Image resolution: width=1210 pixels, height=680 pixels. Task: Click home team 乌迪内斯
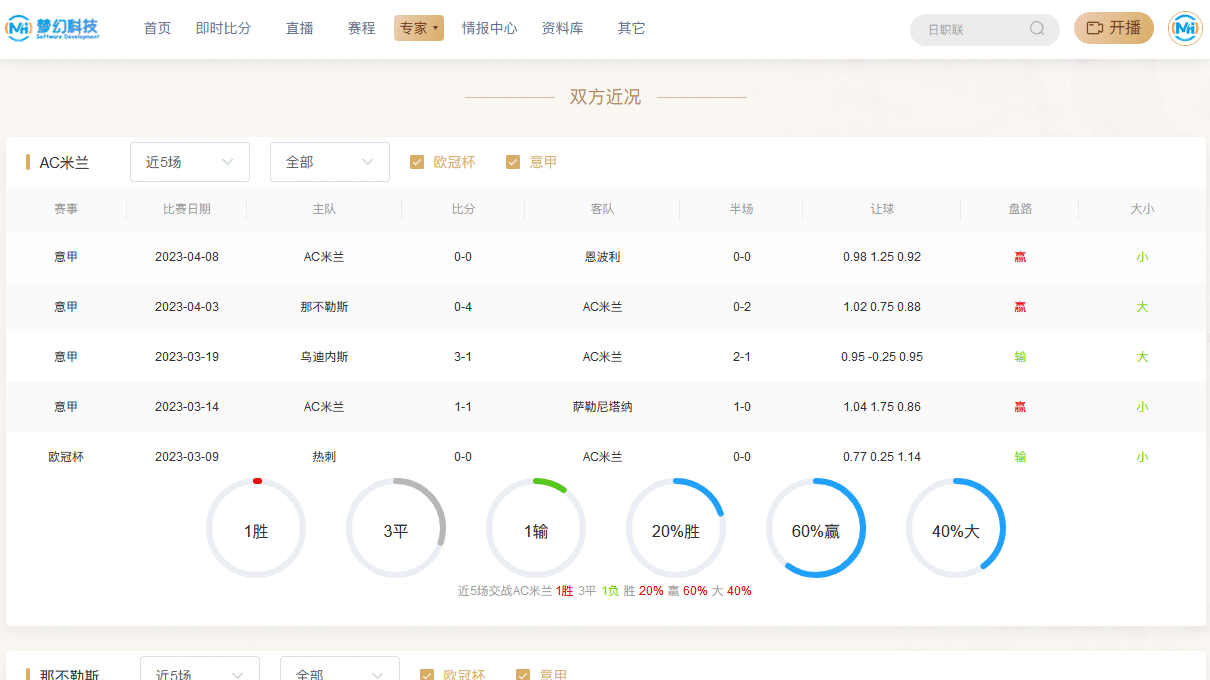point(324,357)
